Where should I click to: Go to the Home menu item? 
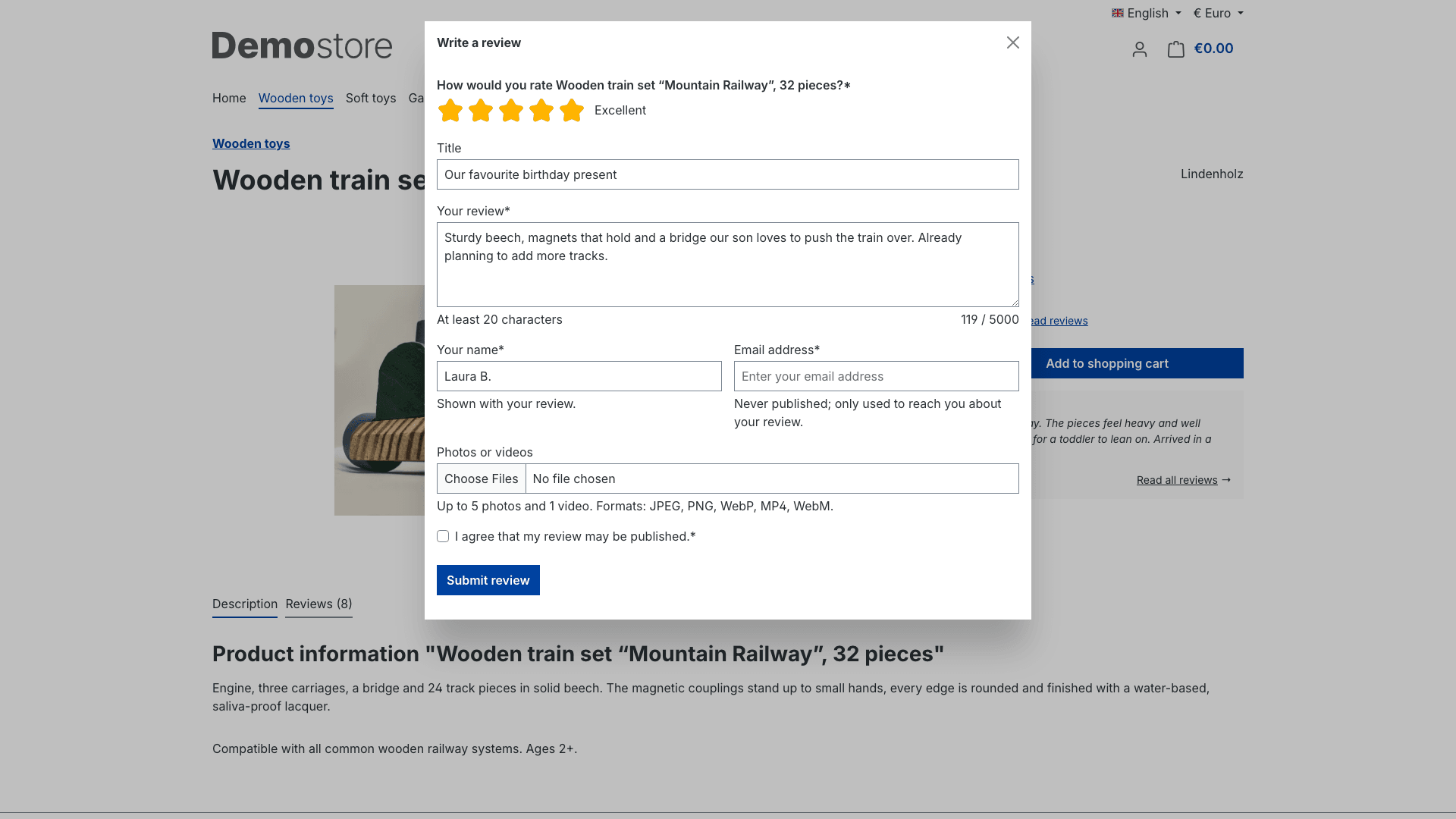coord(229,98)
